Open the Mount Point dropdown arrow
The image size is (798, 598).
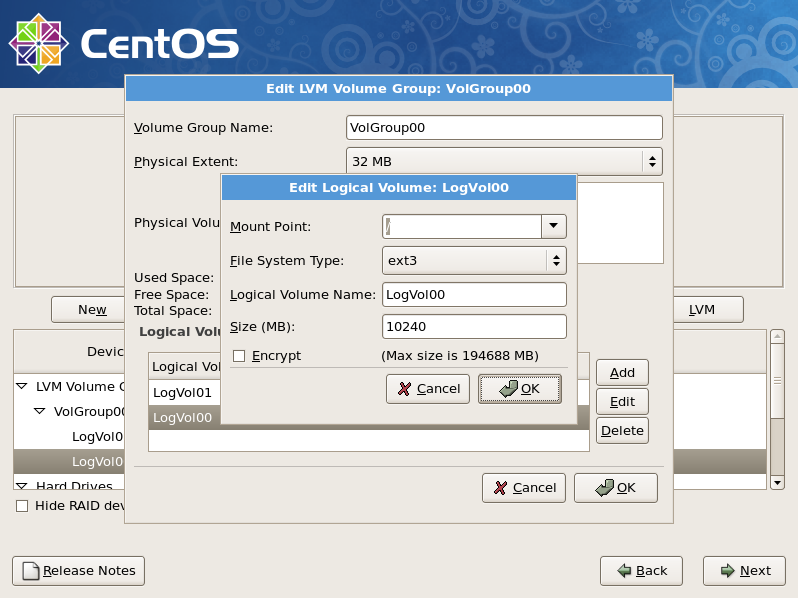(554, 226)
